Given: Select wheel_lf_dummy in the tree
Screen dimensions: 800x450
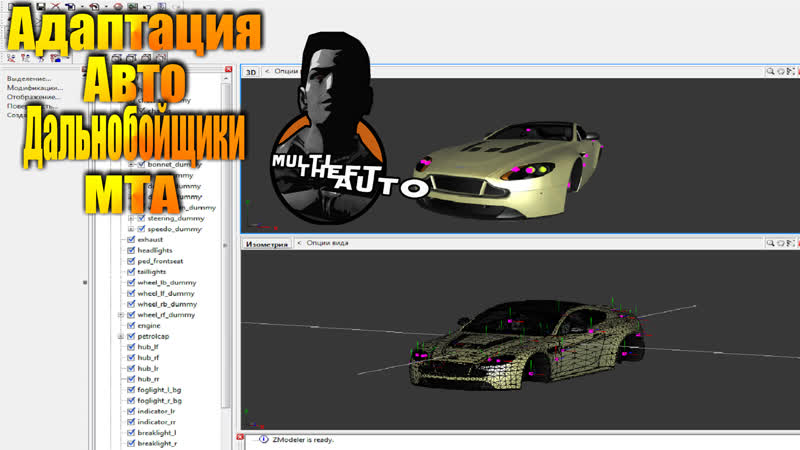Looking at the screenshot, I should click(x=166, y=293).
